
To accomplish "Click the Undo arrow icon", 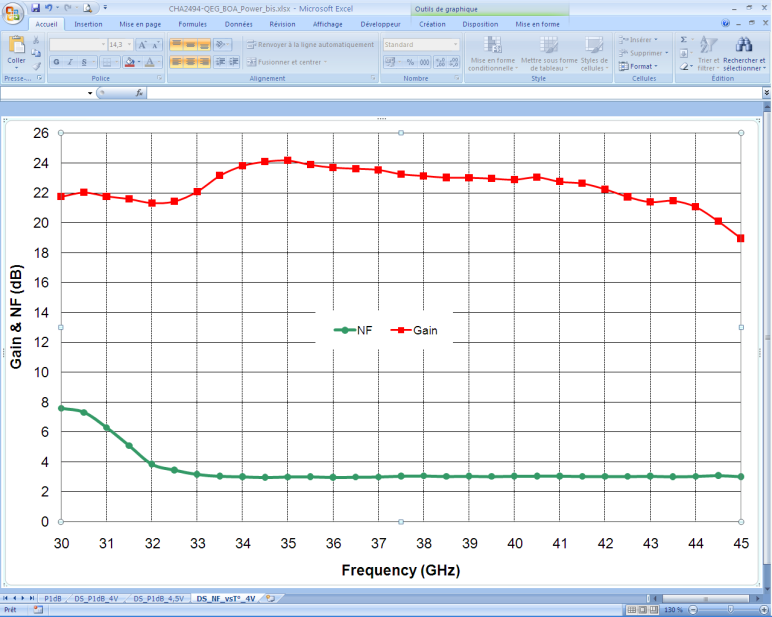I will 48,8.
